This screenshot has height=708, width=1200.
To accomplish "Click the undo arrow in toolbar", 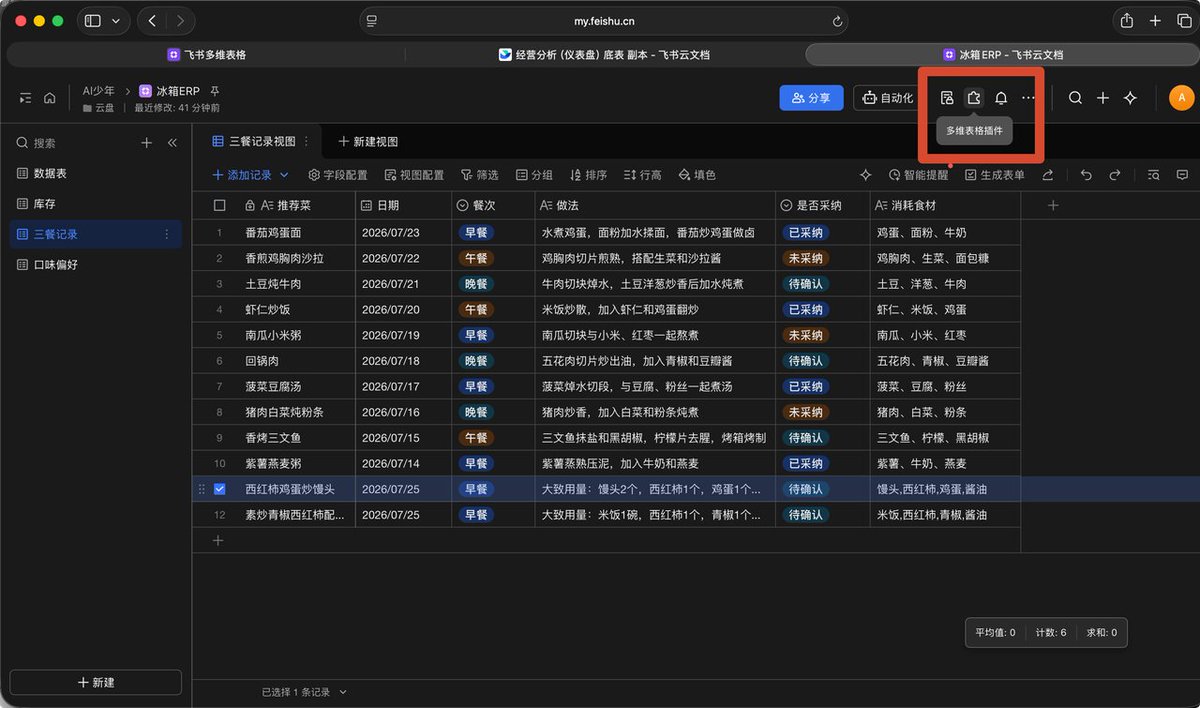I will pos(1086,175).
